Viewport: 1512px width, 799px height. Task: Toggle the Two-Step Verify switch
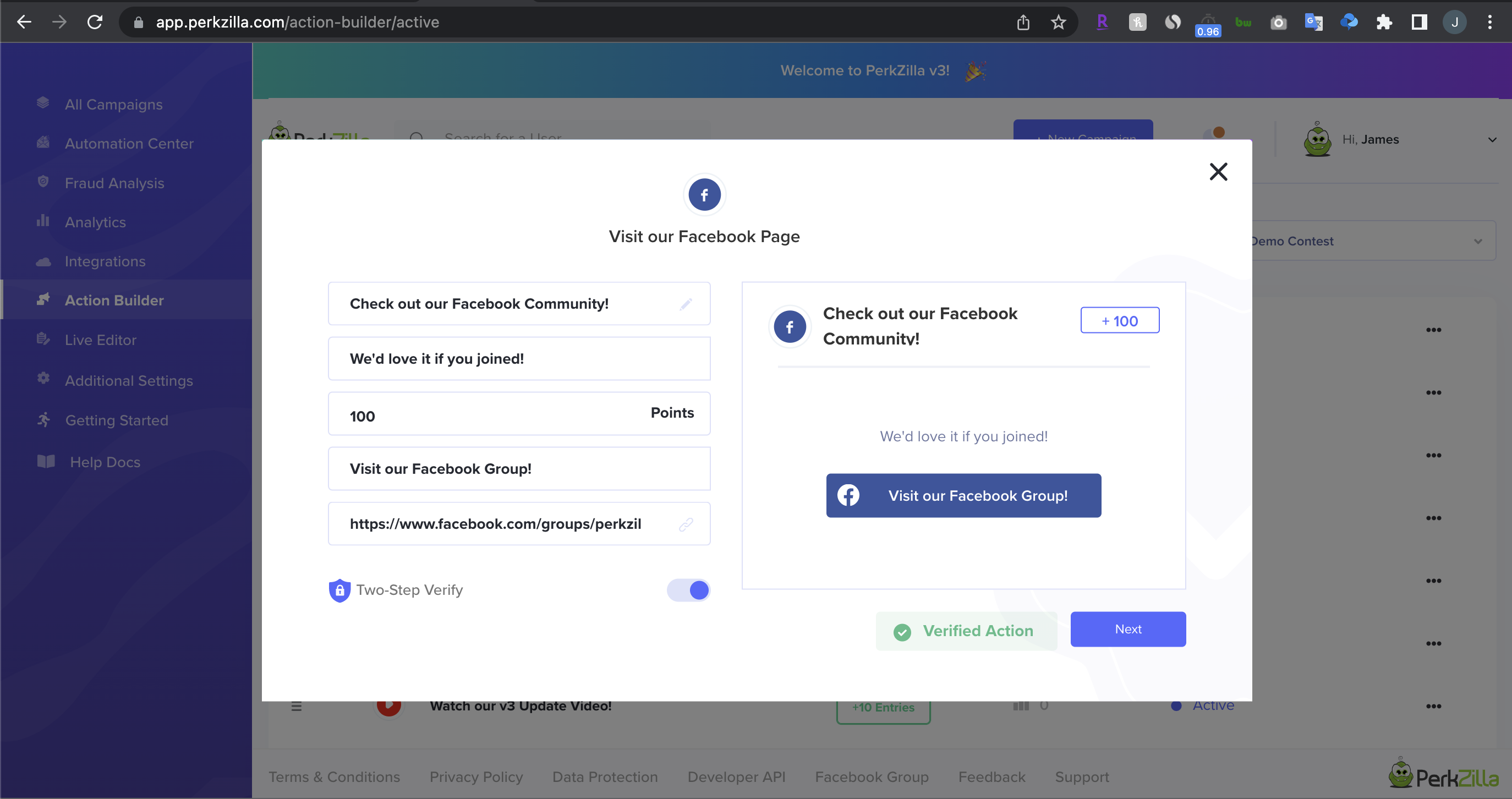tap(688, 590)
